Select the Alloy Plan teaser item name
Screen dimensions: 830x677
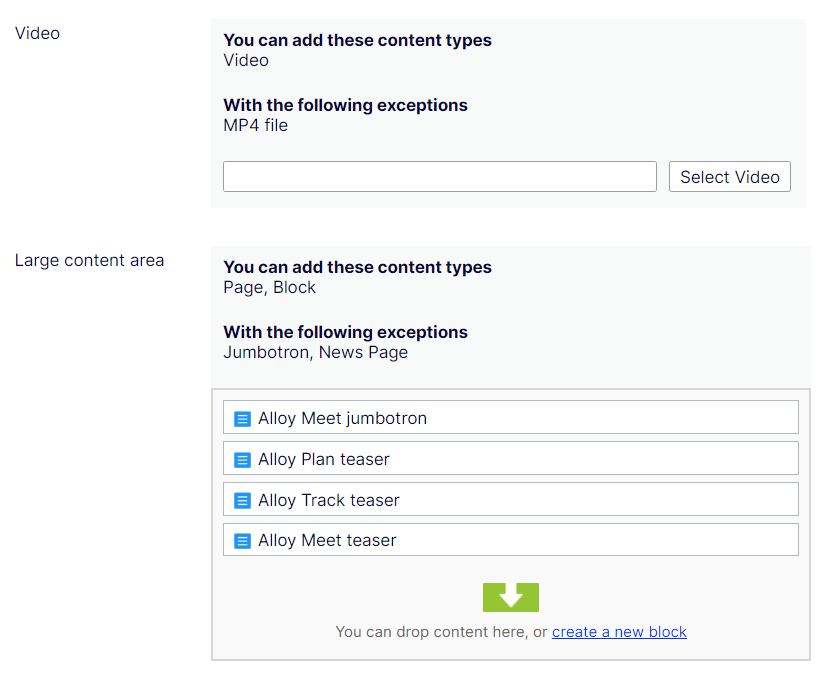click(x=323, y=460)
